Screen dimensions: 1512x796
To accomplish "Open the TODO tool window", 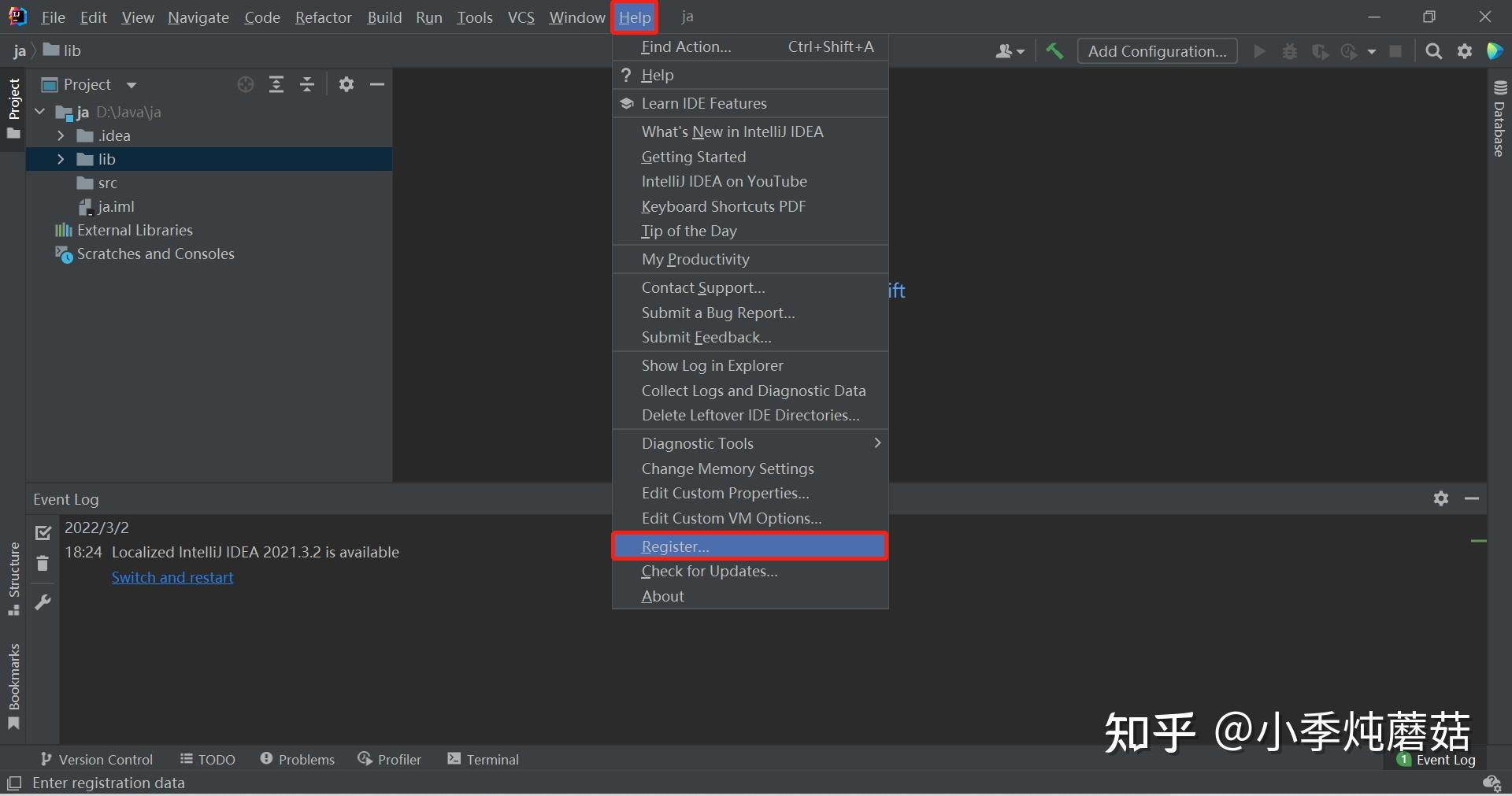I will click(208, 759).
